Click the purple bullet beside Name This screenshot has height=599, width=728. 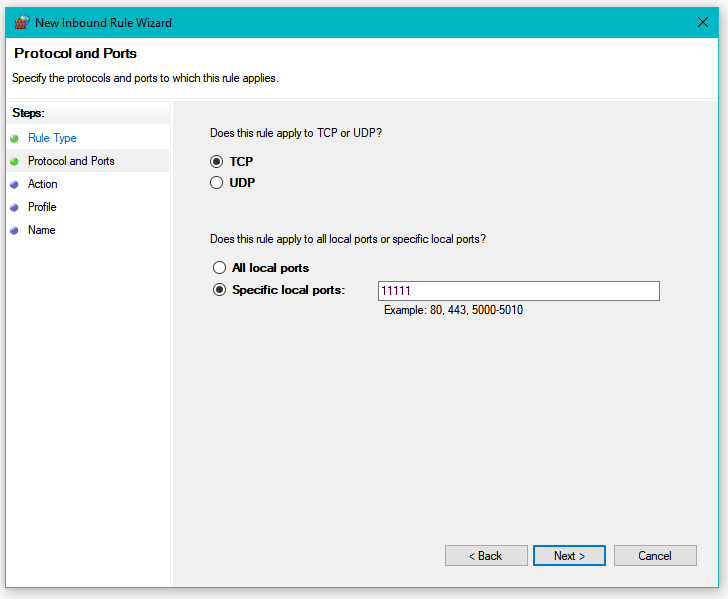point(14,230)
